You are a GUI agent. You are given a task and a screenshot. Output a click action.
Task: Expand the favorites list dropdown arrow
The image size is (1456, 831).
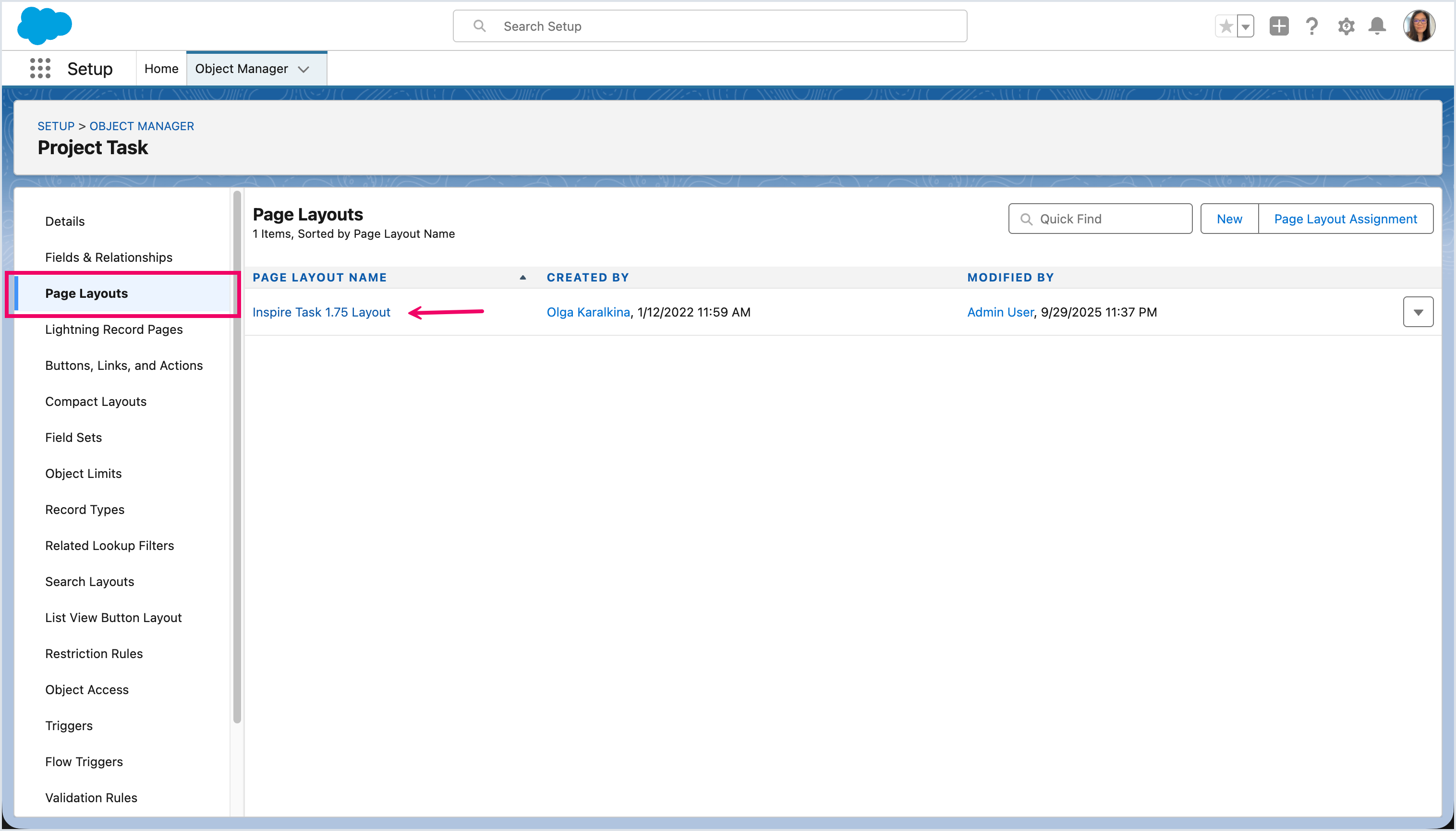1246,26
